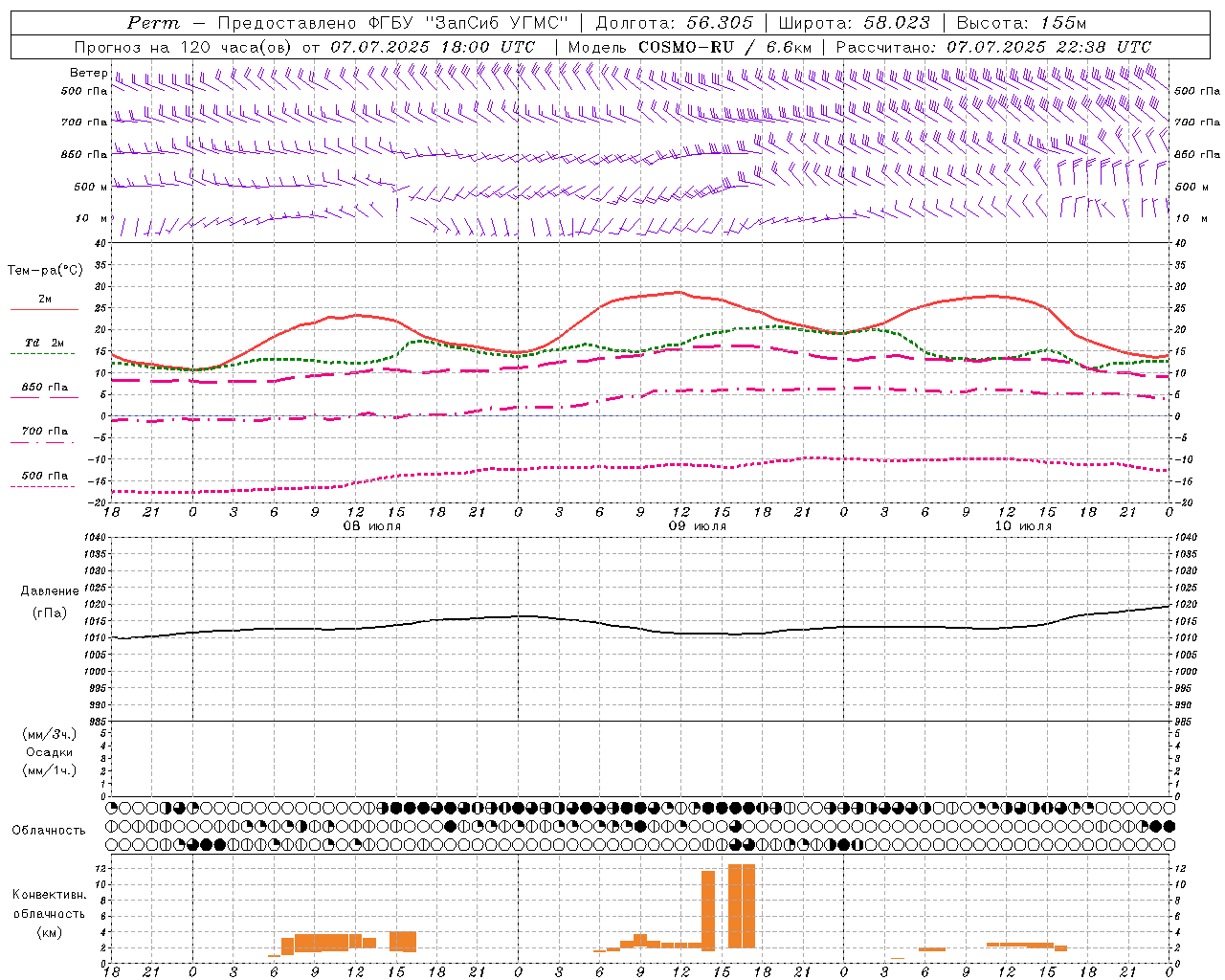Click the "Конвективн." convective cloud label
The height and width of the screenshot is (980, 1225).
pos(49,895)
